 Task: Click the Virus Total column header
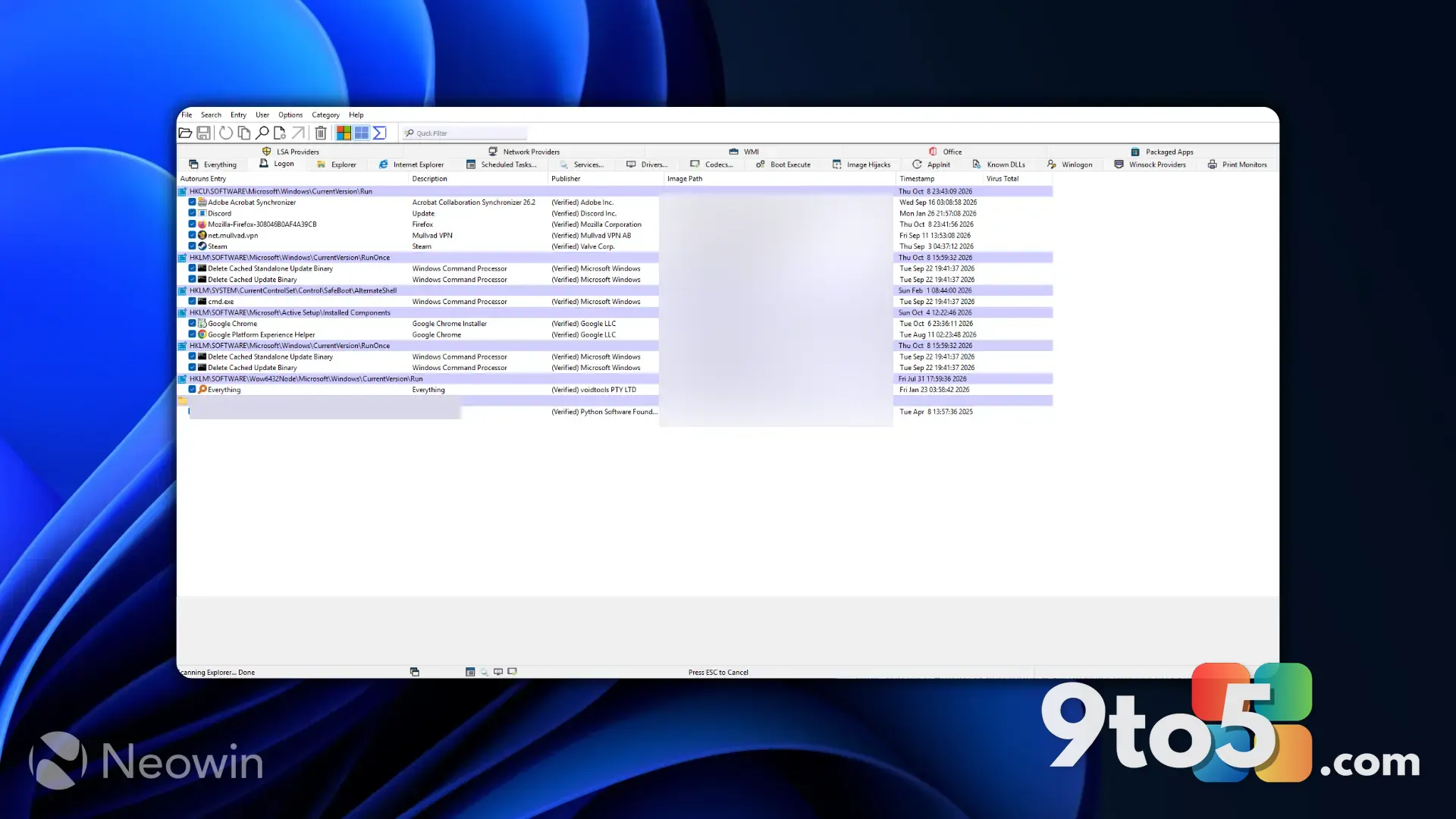click(1017, 179)
